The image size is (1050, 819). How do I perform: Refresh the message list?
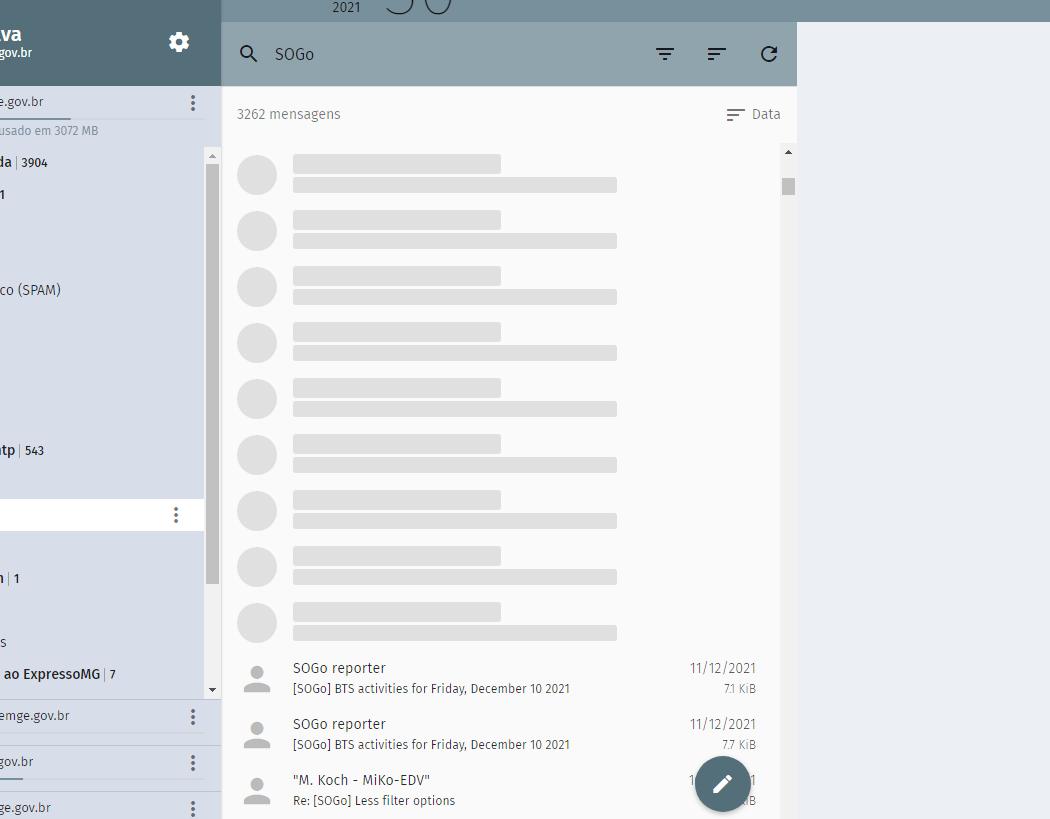coord(768,54)
